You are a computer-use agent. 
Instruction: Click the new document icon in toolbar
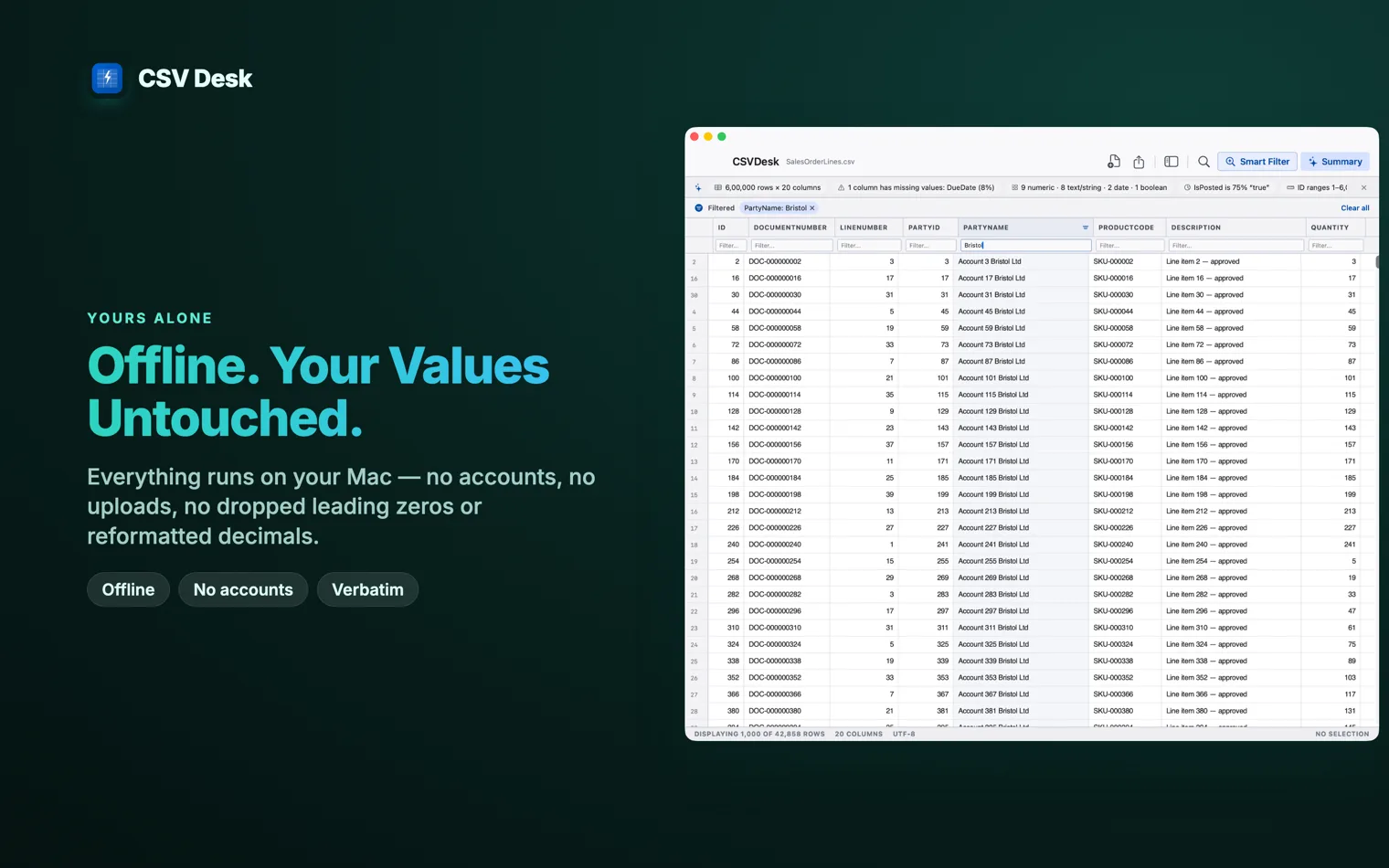click(x=1113, y=162)
